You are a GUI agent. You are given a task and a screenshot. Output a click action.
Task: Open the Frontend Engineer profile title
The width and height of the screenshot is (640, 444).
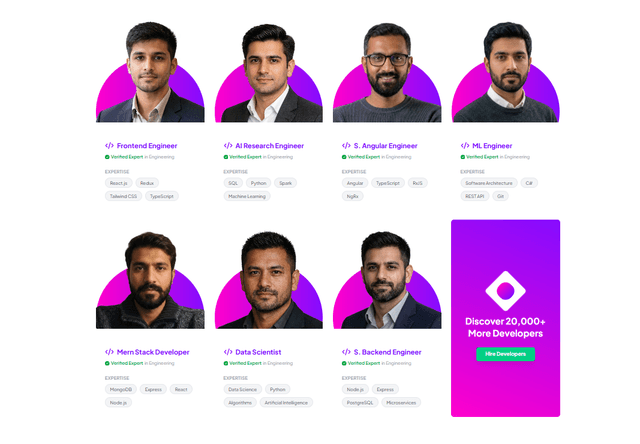[147, 146]
